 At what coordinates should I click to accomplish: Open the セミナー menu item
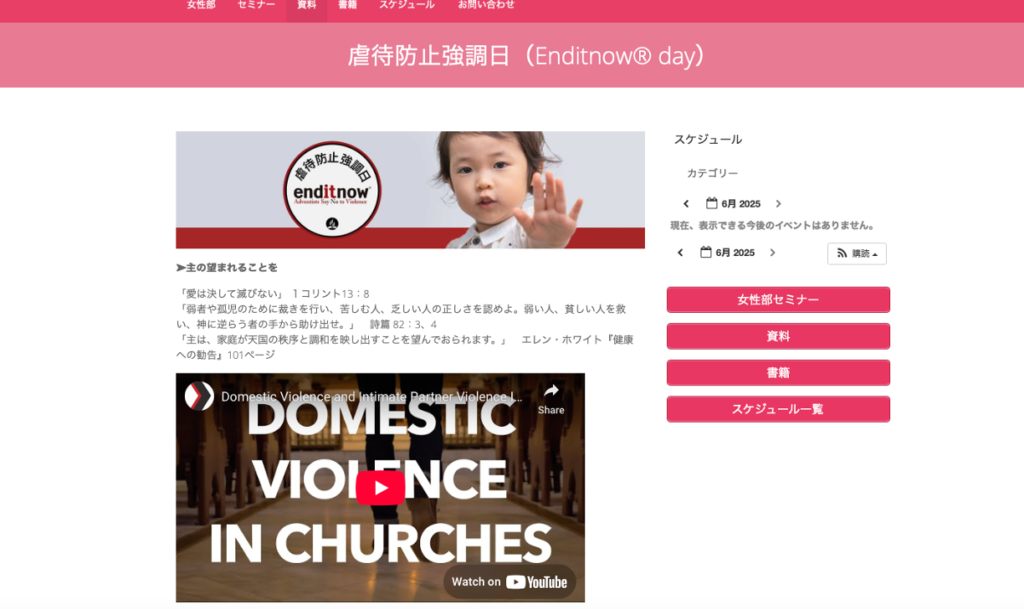pyautogui.click(x=256, y=5)
